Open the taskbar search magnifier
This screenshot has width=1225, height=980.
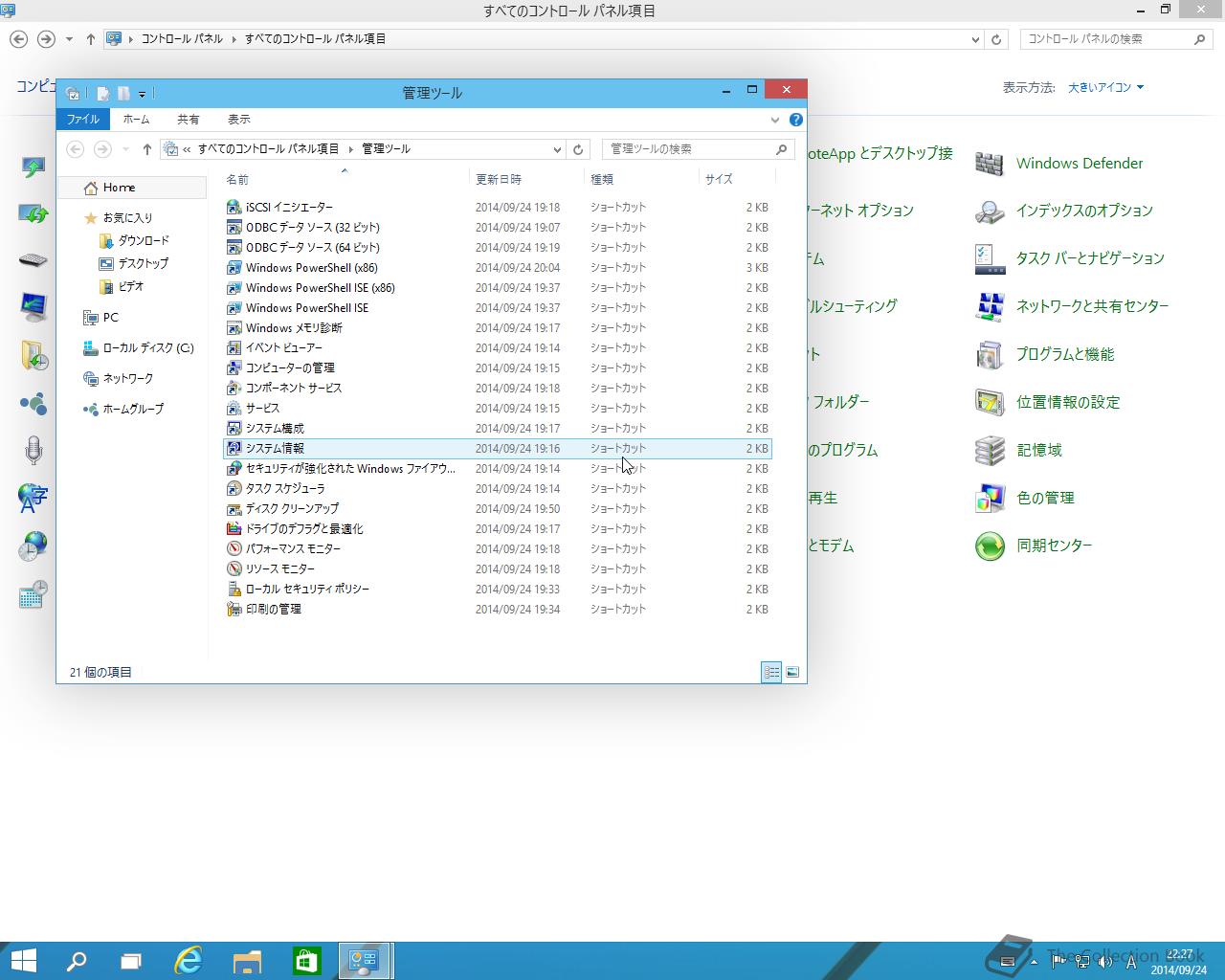[x=77, y=961]
